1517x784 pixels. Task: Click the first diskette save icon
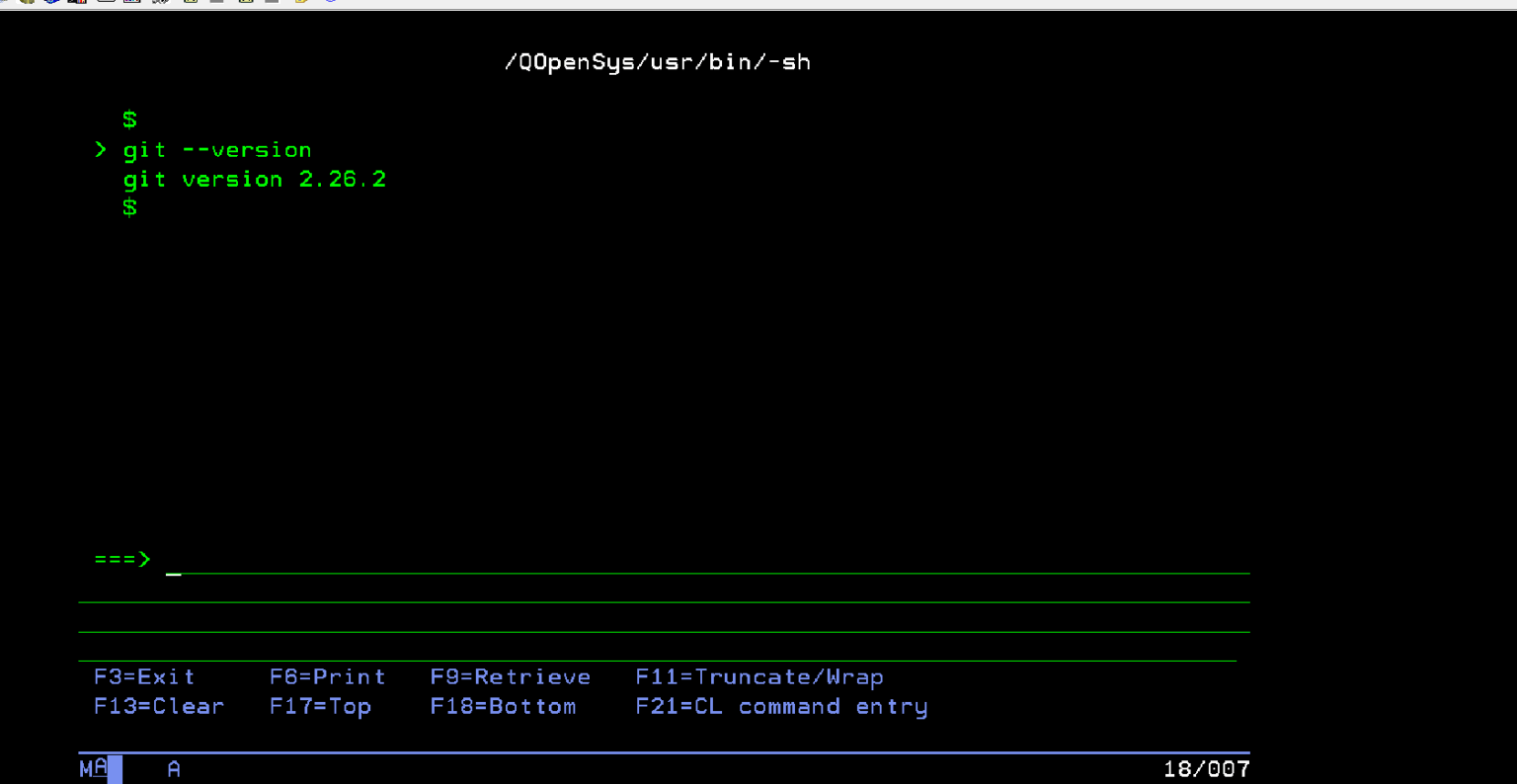(189, 5)
